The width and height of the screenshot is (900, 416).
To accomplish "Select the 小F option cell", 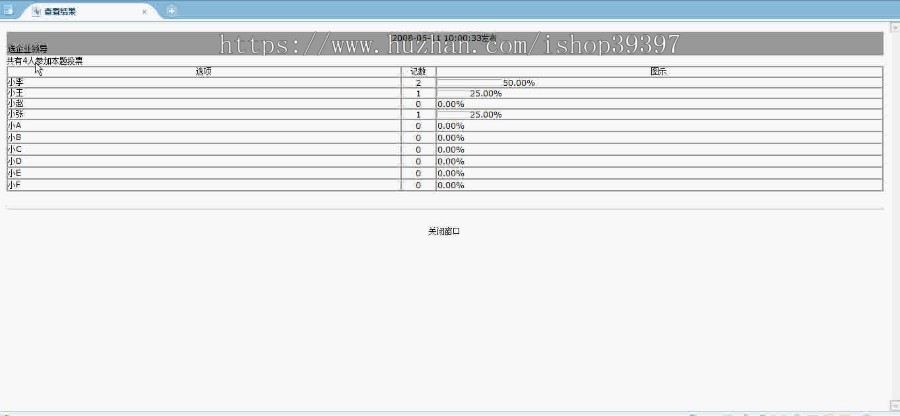I will [204, 185].
